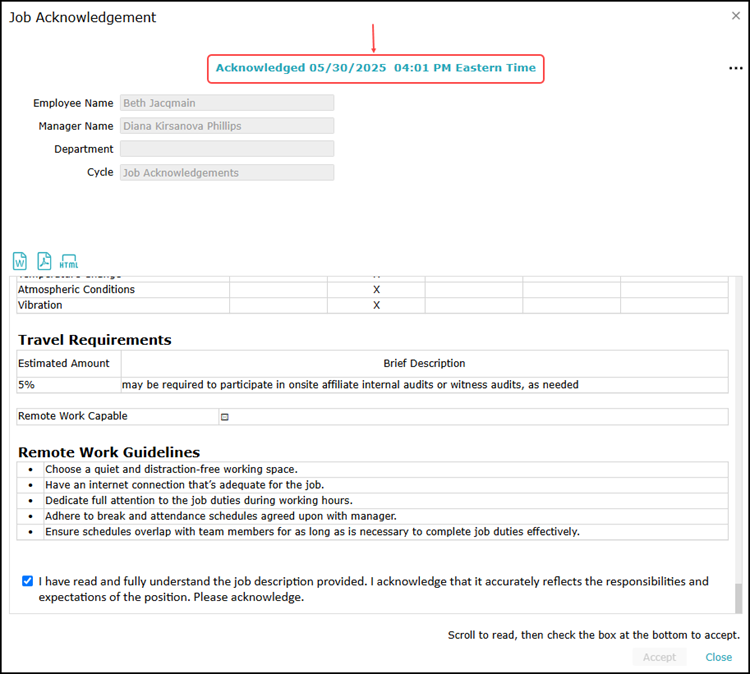Click the Manager Name field

click(227, 126)
